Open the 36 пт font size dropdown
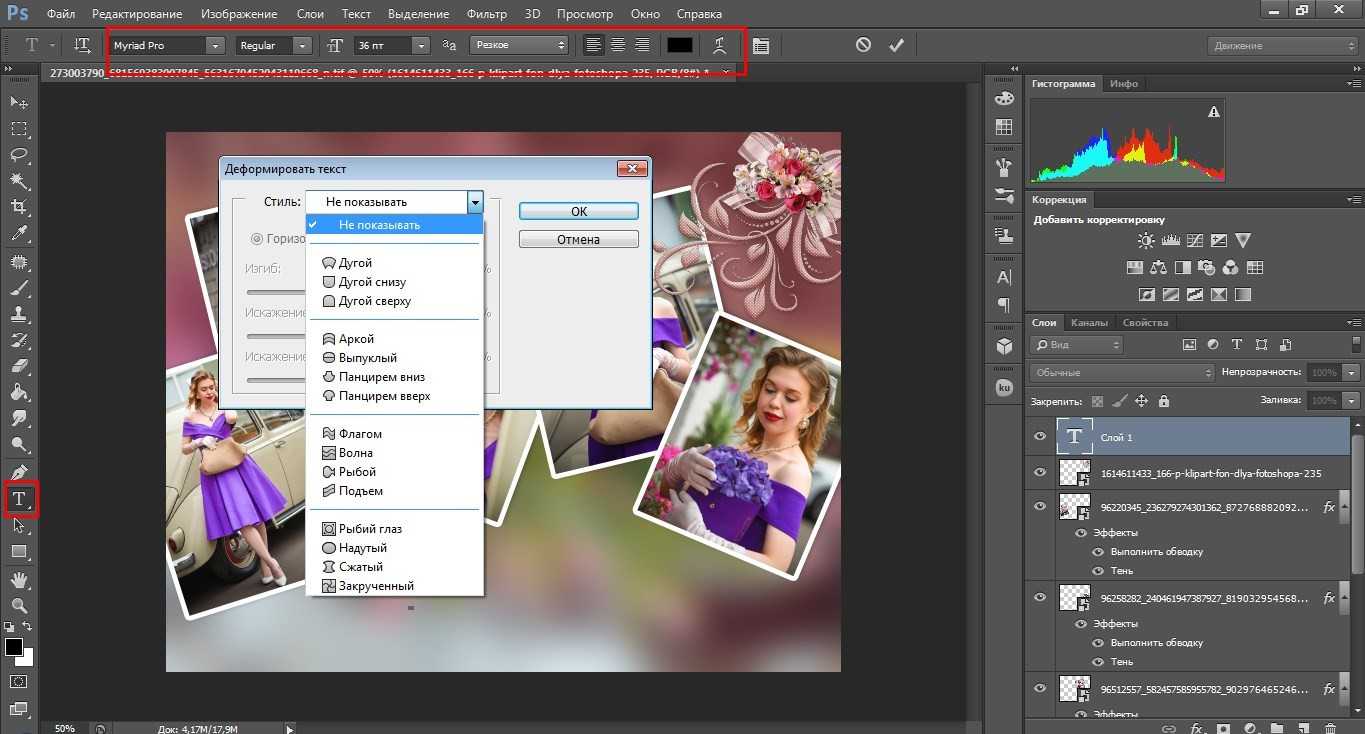This screenshot has width=1365, height=734. point(421,46)
